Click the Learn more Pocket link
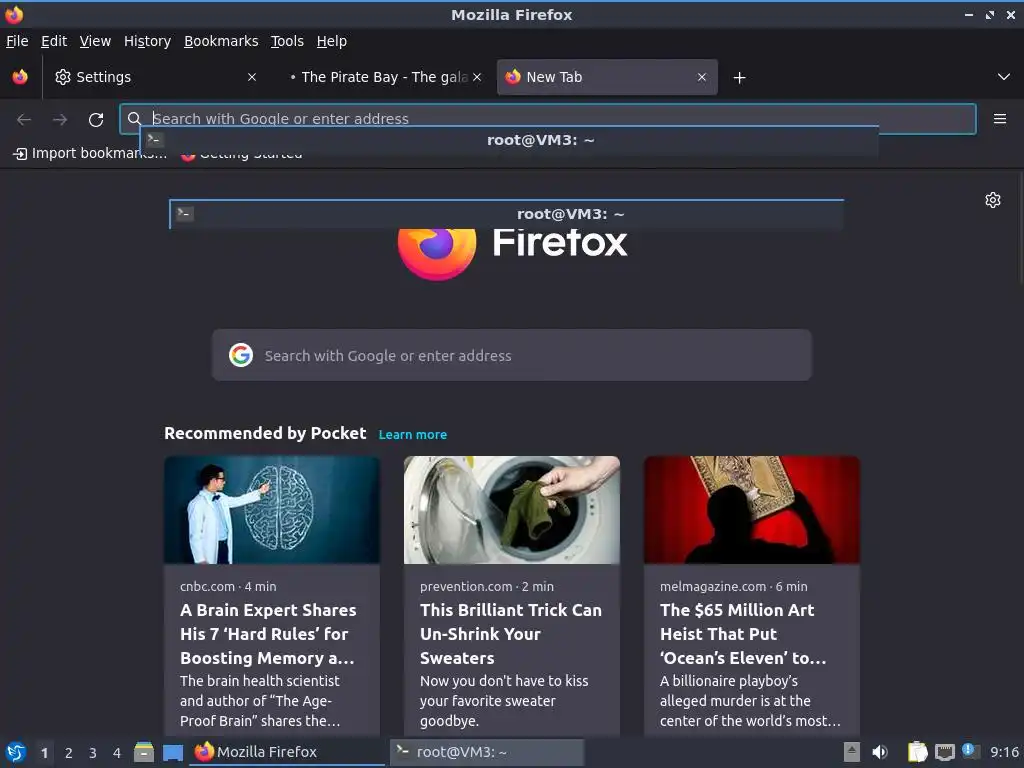Screen dimensions: 1024x768 (413, 434)
